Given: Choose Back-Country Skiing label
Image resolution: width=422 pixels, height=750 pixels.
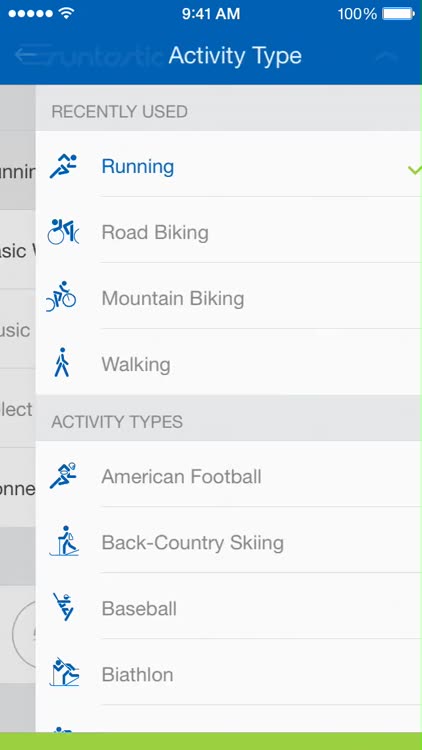Looking at the screenshot, I should pos(193,543).
